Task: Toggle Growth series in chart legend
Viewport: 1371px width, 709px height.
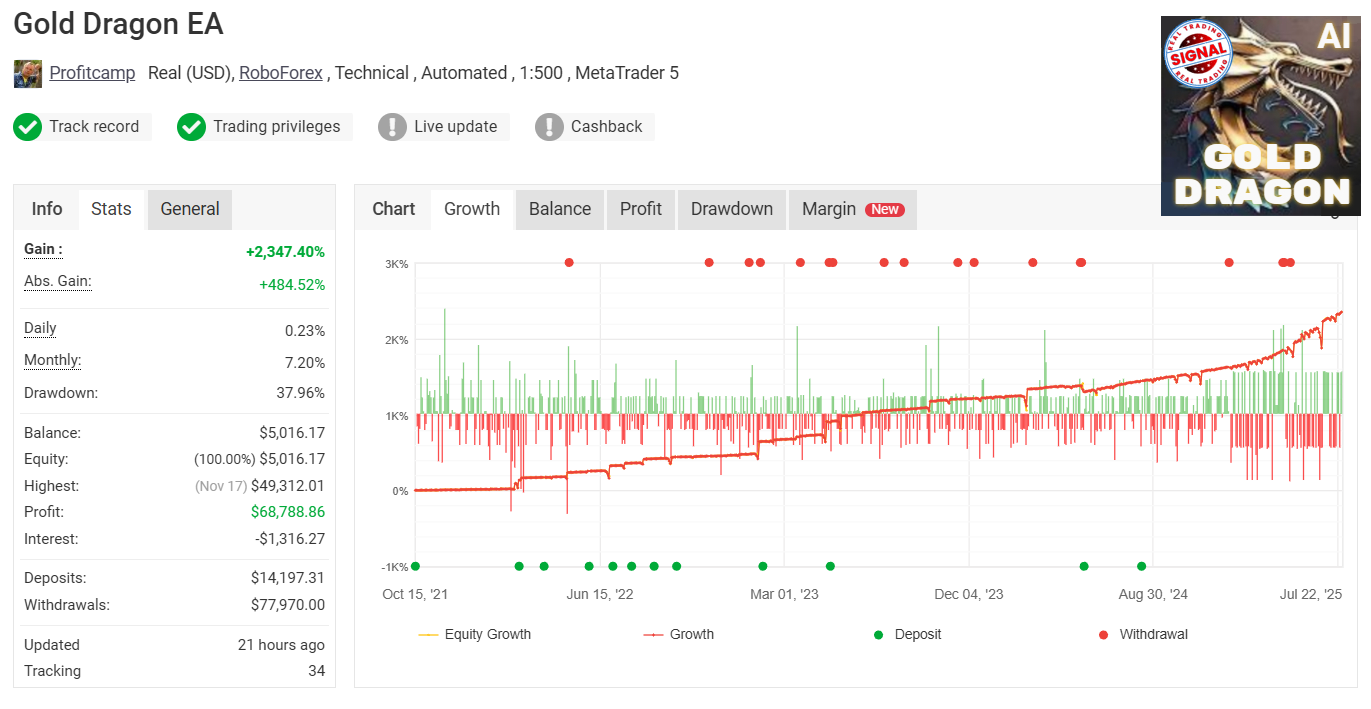Action: coord(679,634)
